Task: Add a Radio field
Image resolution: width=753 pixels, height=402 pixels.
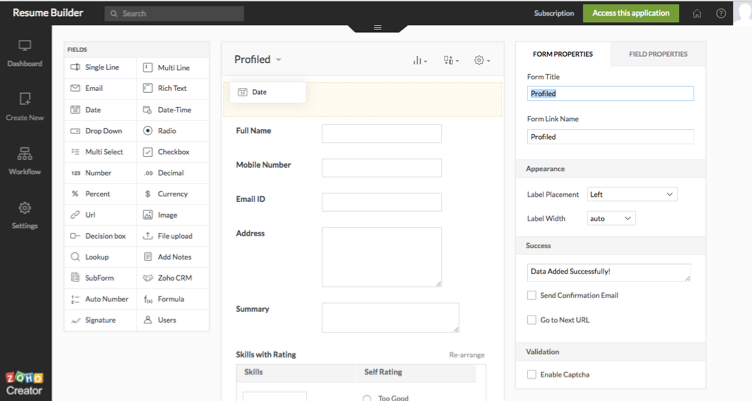Action: point(173,131)
